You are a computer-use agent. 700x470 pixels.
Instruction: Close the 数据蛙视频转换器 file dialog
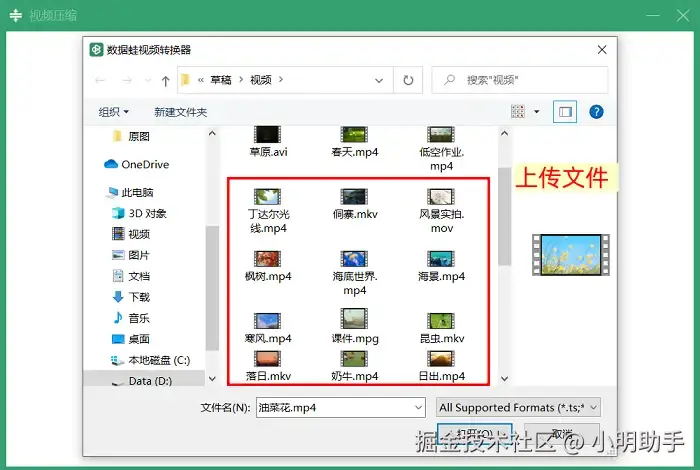pyautogui.click(x=602, y=50)
